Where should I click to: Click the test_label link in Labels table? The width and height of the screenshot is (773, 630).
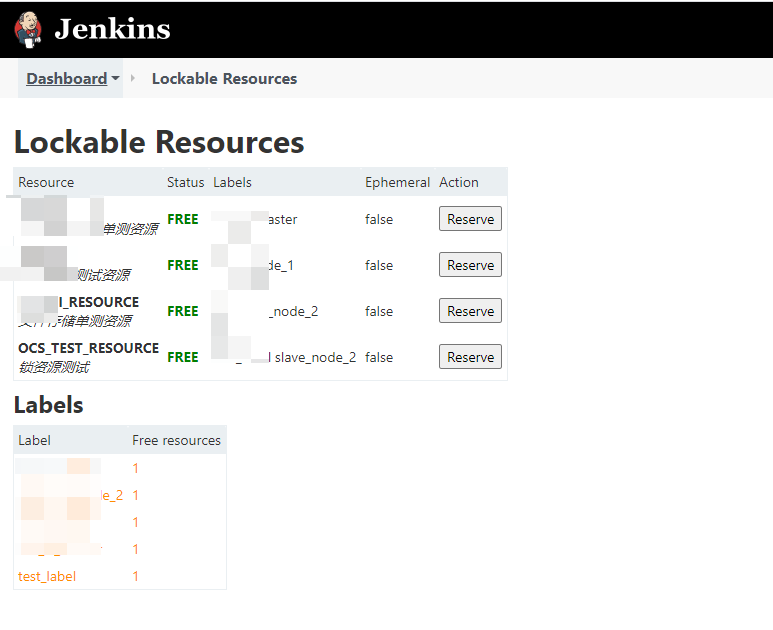(x=47, y=576)
